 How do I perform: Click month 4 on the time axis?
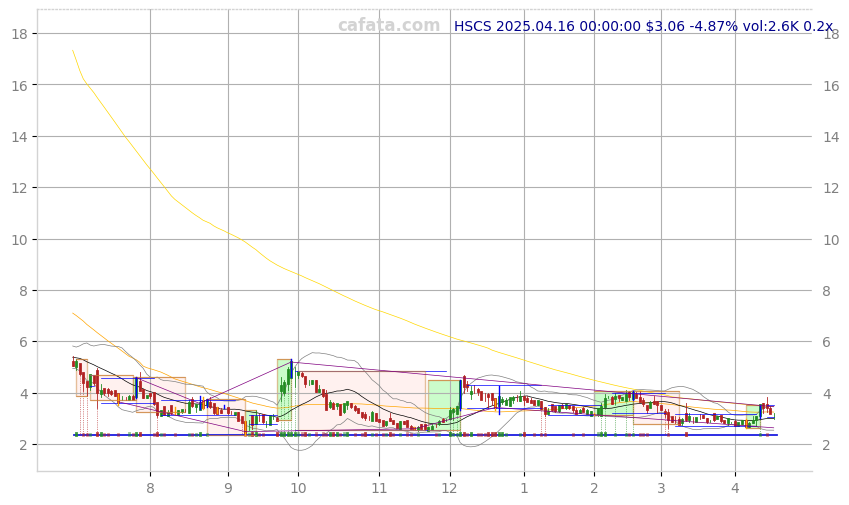pyautogui.click(x=735, y=488)
